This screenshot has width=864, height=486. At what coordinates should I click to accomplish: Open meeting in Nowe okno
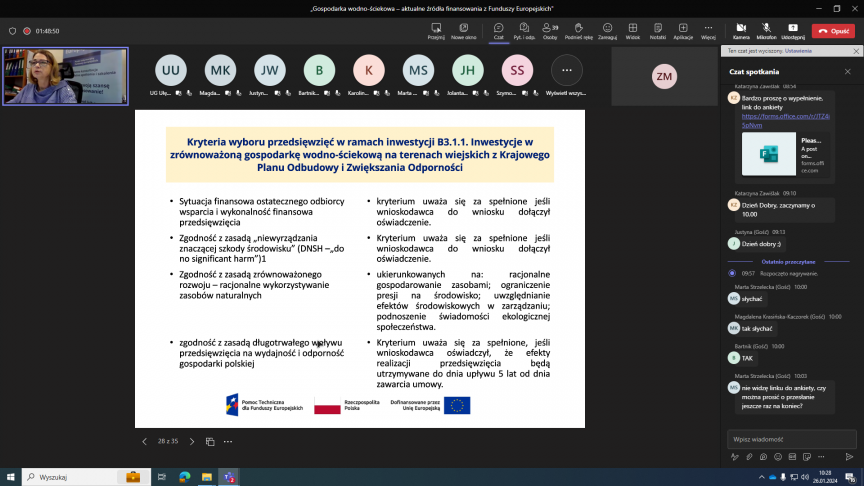coord(463,31)
